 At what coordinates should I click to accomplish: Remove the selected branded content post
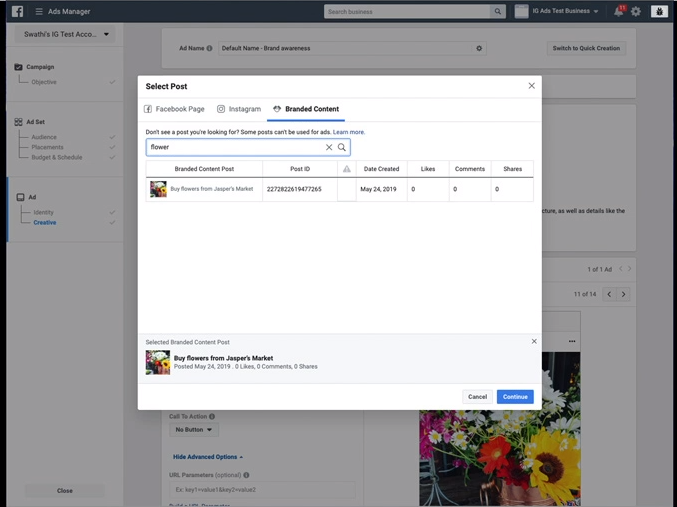[x=534, y=341]
